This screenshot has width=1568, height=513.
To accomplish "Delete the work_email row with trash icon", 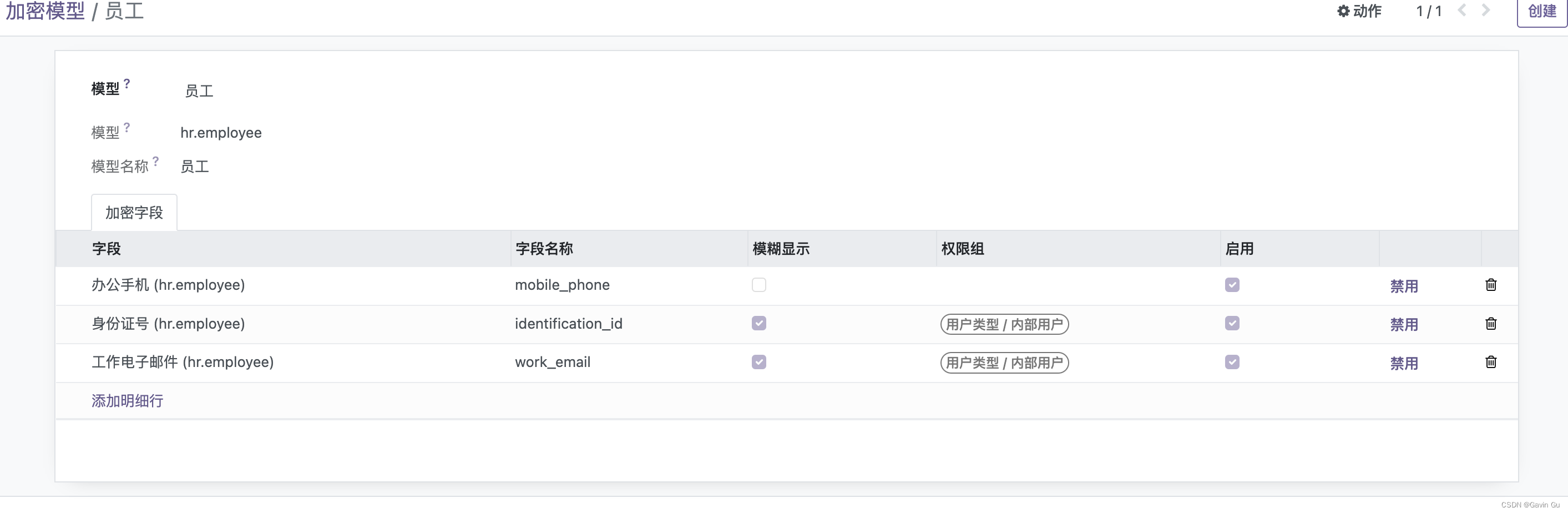I will click(x=1491, y=362).
